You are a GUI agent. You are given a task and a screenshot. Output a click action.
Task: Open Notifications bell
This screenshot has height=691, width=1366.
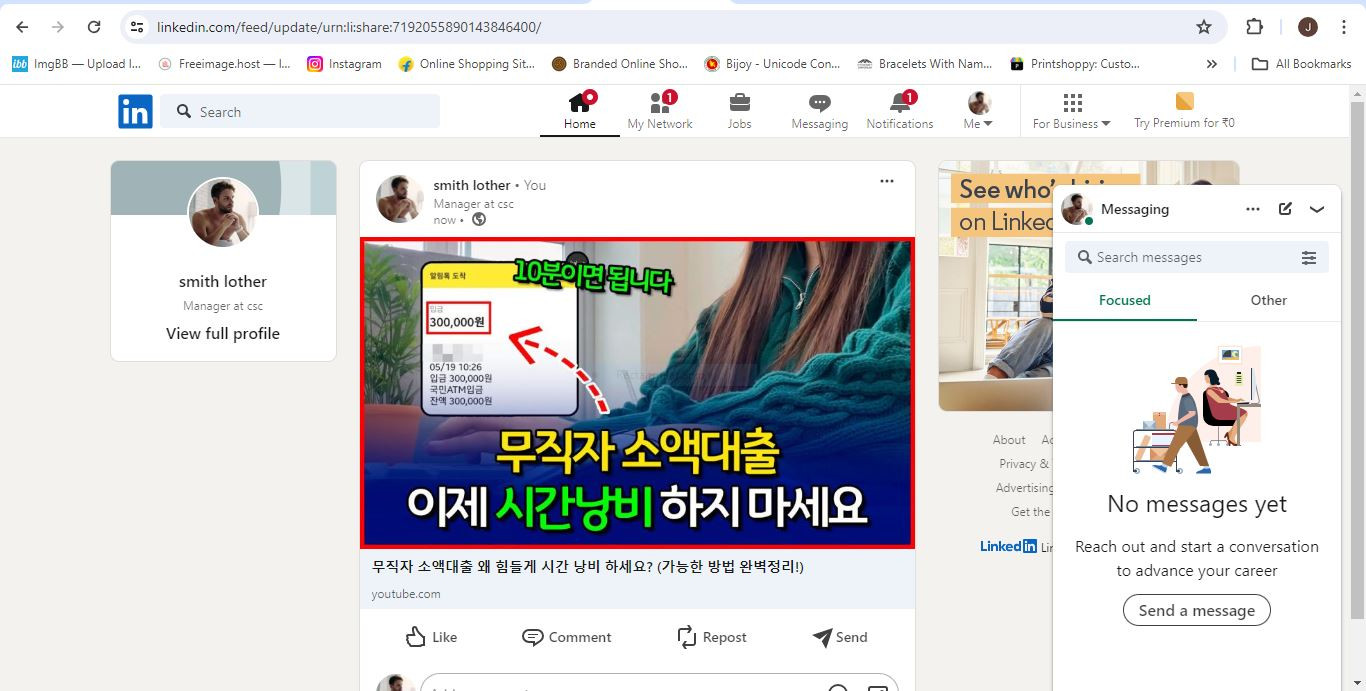(899, 110)
